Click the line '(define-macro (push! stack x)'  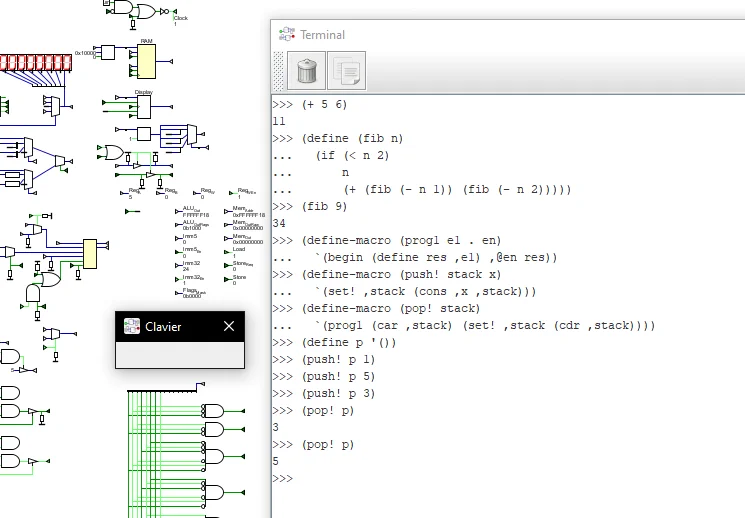tap(401, 275)
